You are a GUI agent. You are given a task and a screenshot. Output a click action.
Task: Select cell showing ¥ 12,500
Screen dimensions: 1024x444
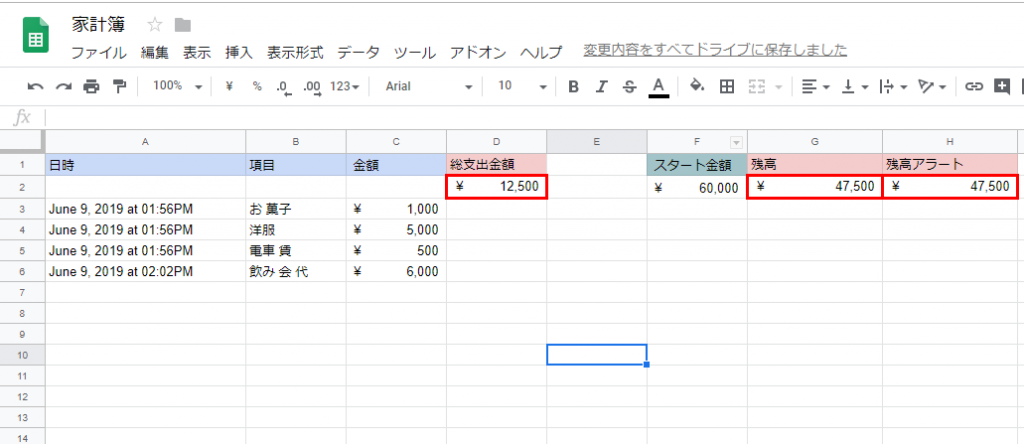497,187
